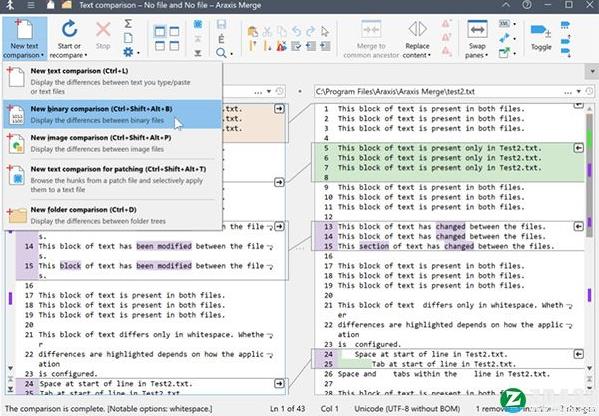Screen dimensions: 599x416
Task: Click right pane line 7 only in Test2.txt
Action: pos(439,168)
